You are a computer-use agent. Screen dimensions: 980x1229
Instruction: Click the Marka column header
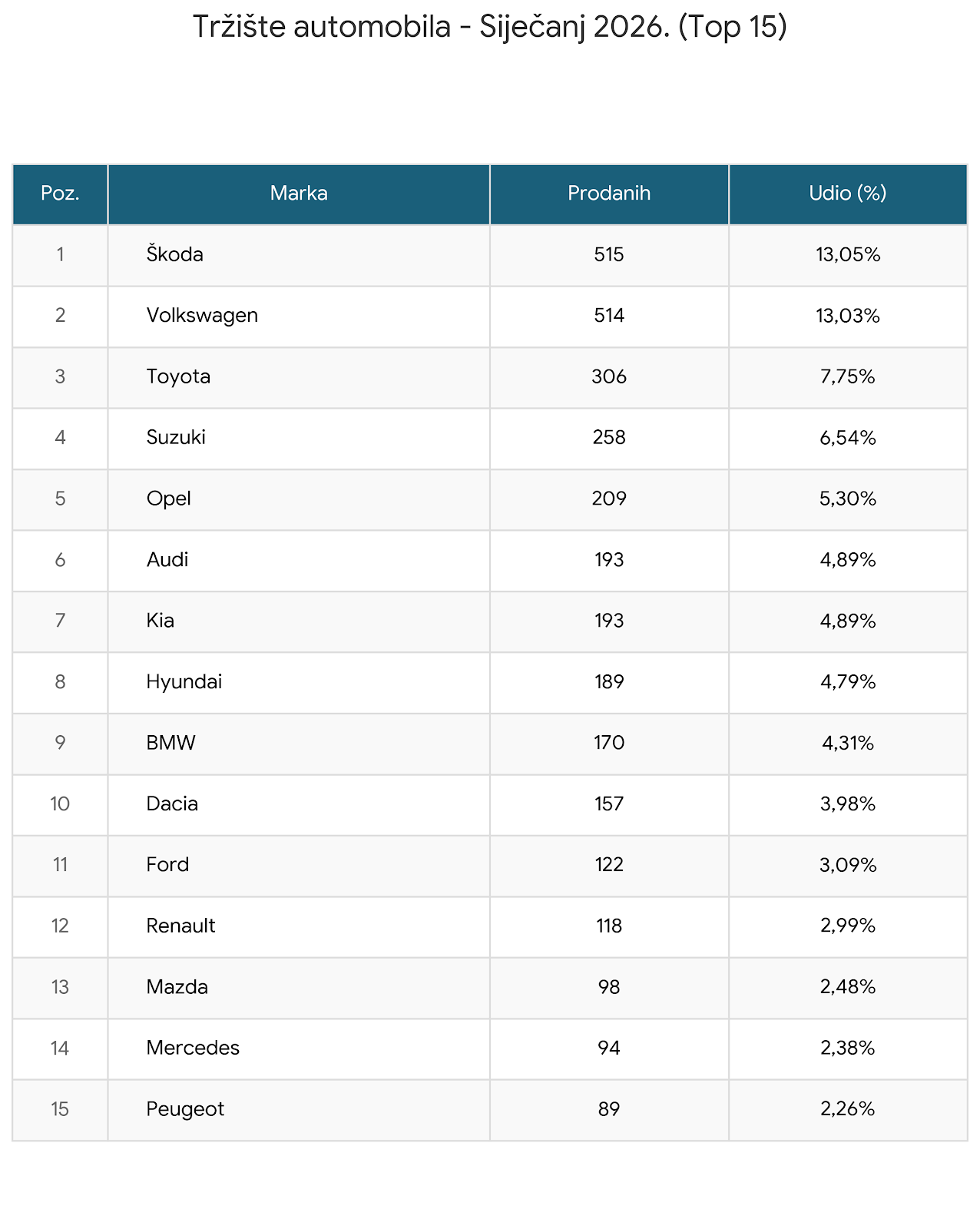pos(299,194)
